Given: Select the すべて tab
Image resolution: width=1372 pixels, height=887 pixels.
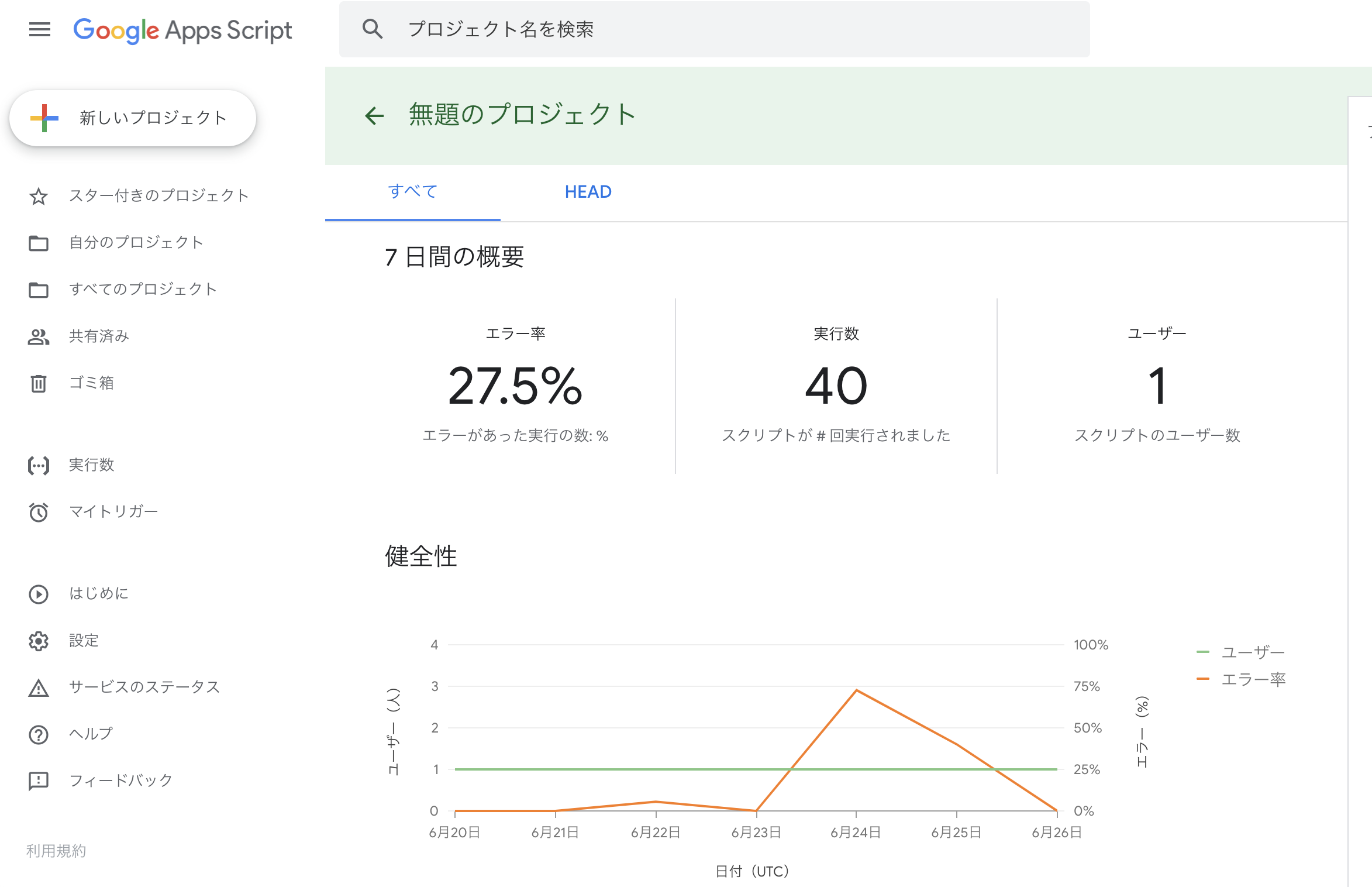Looking at the screenshot, I should pyautogui.click(x=413, y=191).
